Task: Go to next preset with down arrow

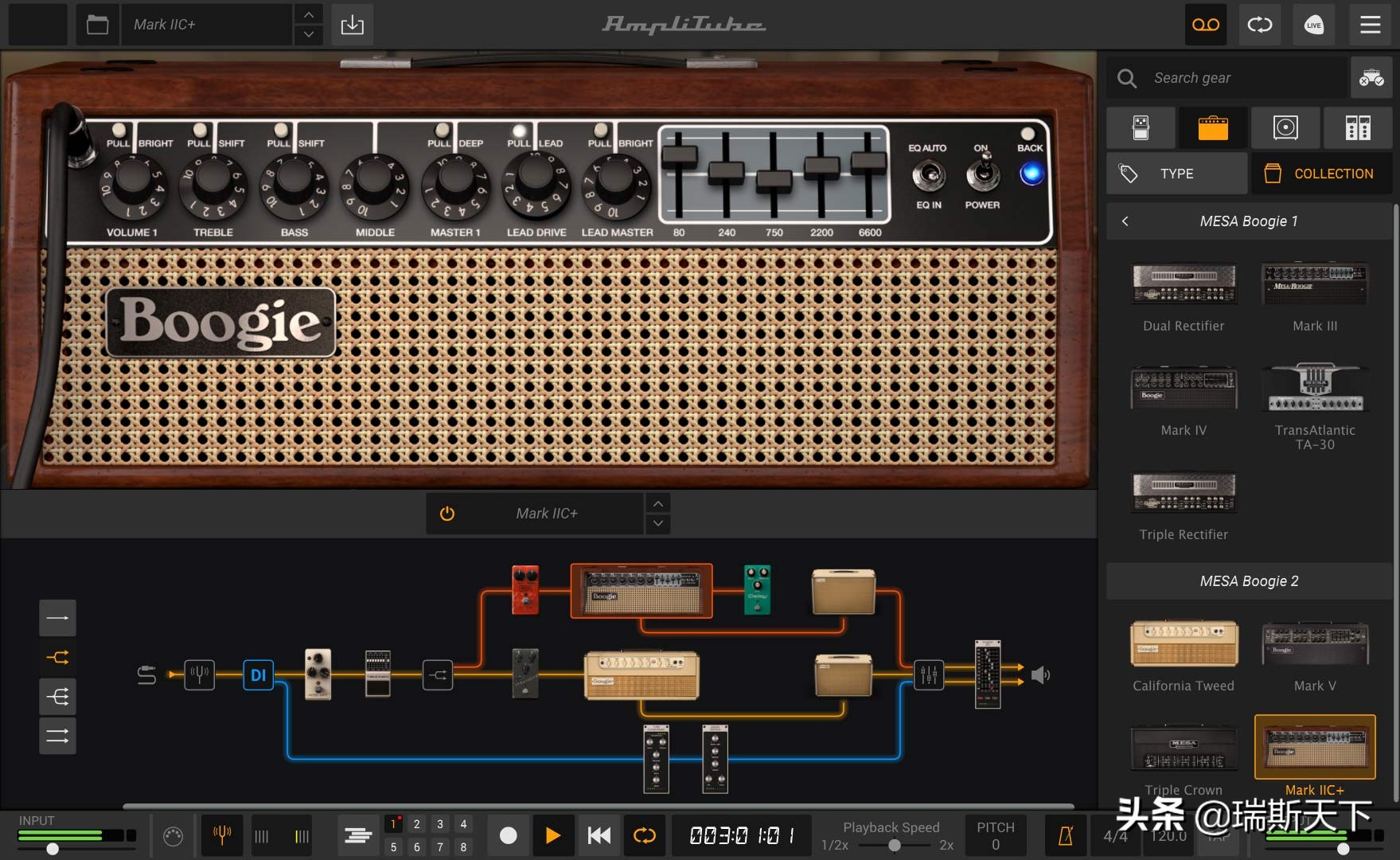Action: (x=308, y=35)
